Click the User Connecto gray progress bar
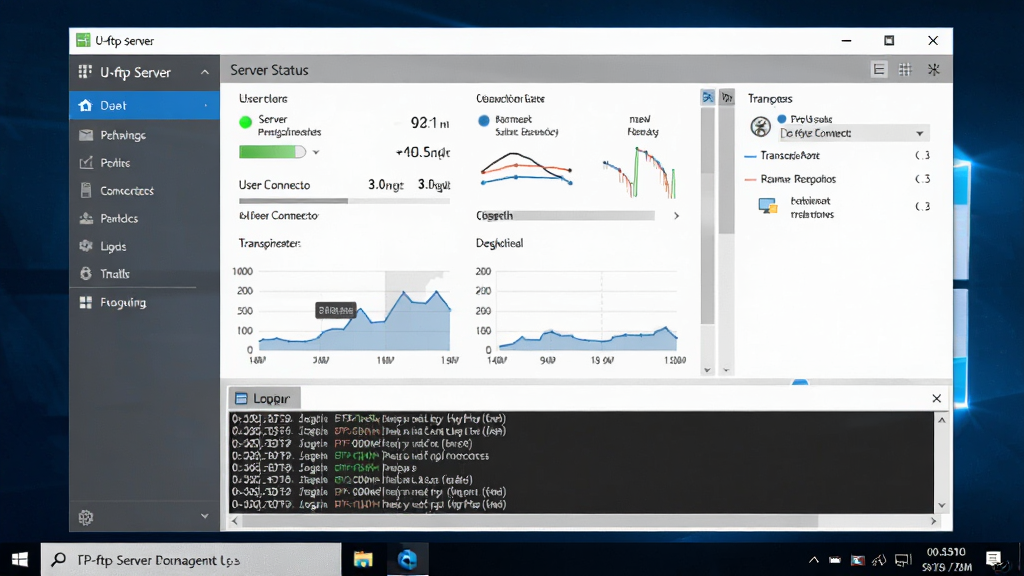The image size is (1024, 576). point(344,201)
